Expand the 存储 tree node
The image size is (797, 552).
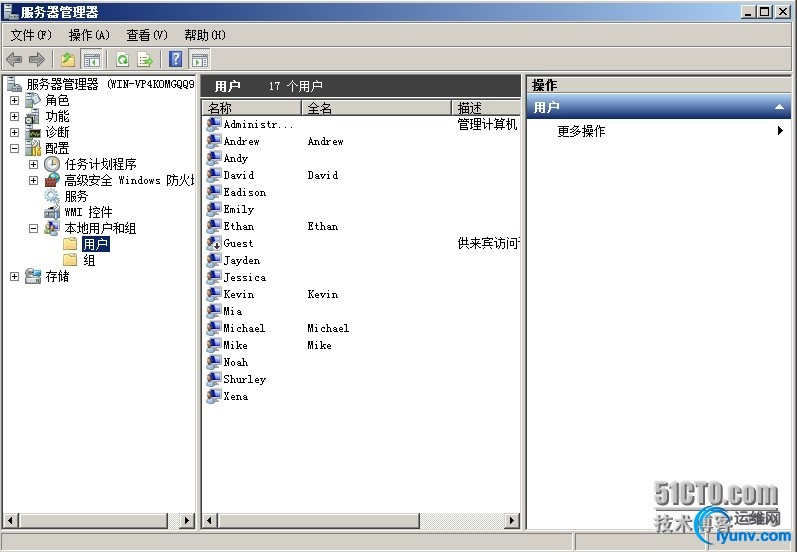pos(14,277)
